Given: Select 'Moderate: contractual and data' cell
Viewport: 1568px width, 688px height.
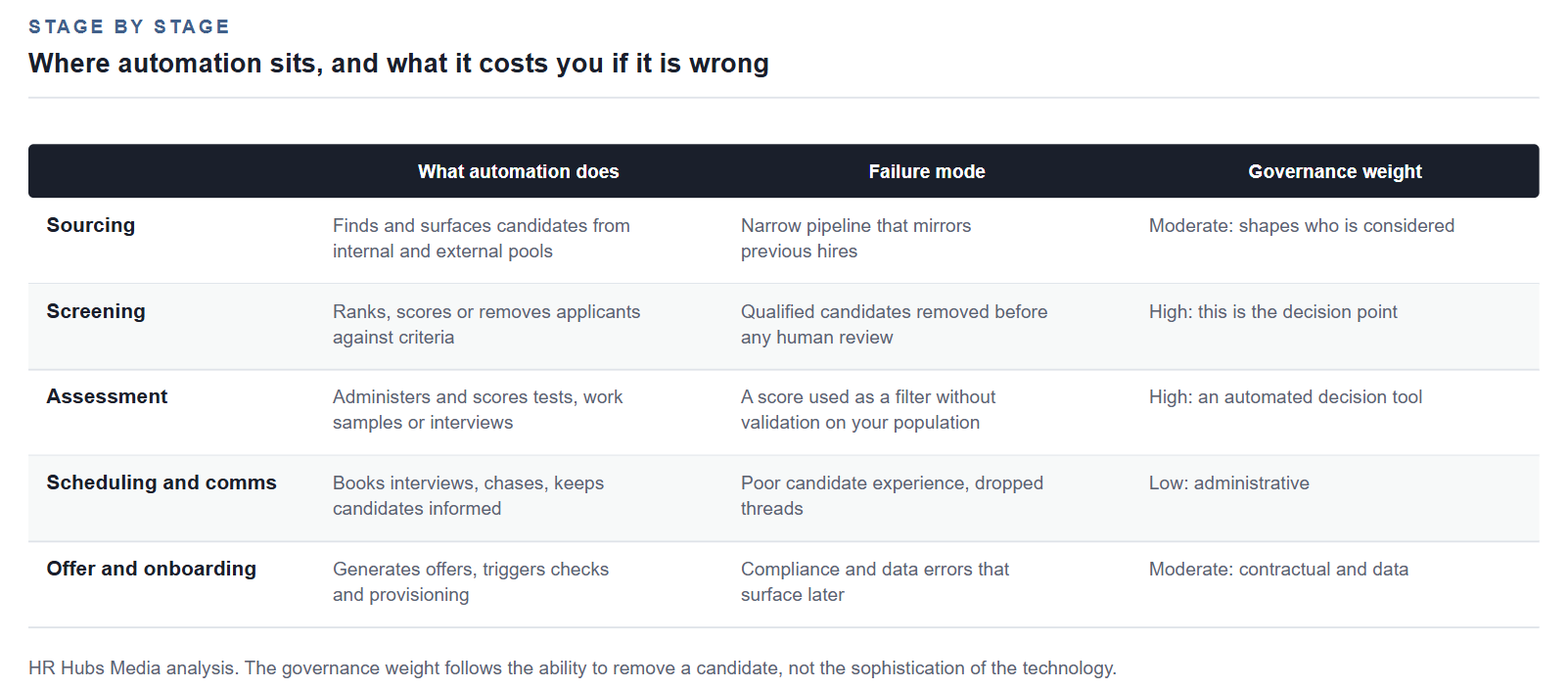Looking at the screenshot, I should coord(1278,570).
